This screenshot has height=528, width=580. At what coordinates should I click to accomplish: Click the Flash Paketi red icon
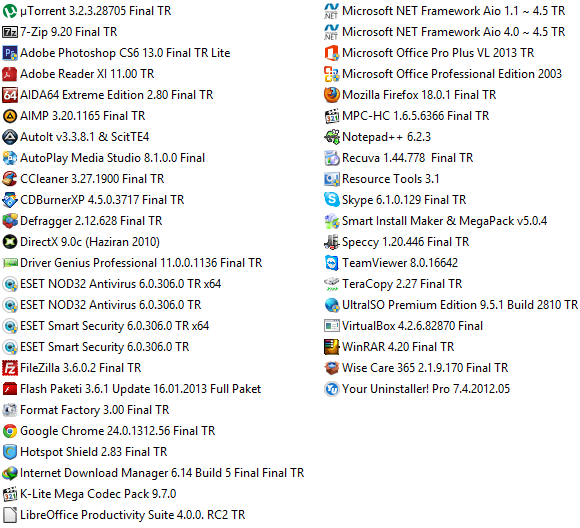coord(10,389)
